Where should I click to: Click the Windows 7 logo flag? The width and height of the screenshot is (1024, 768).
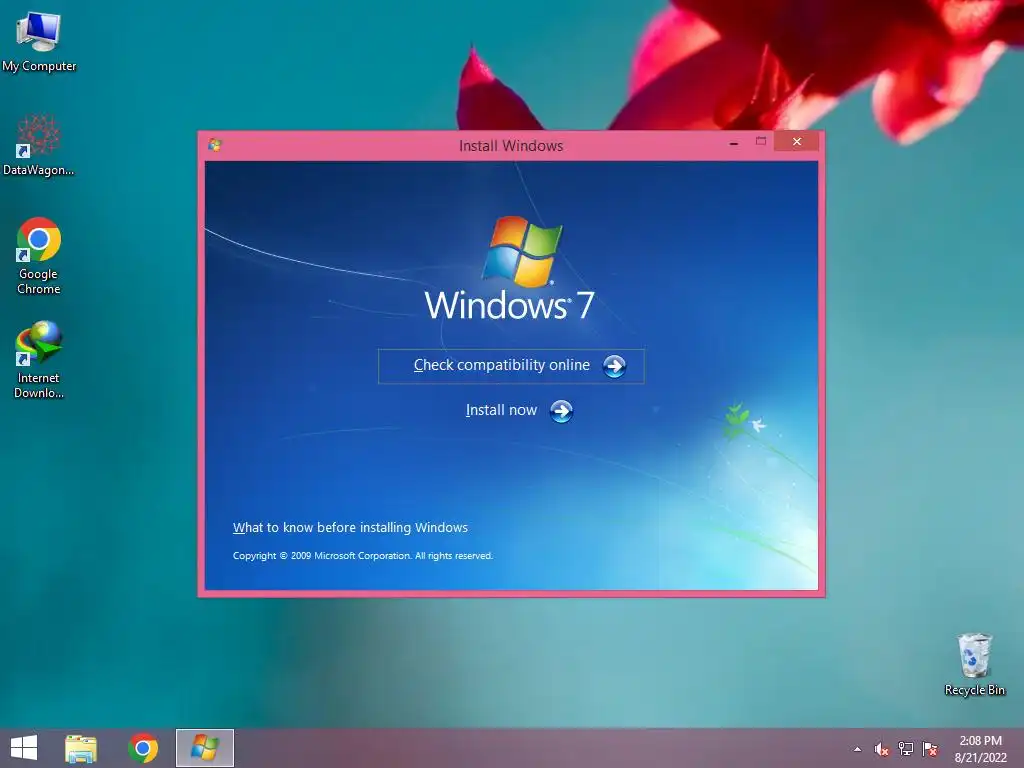click(x=522, y=251)
